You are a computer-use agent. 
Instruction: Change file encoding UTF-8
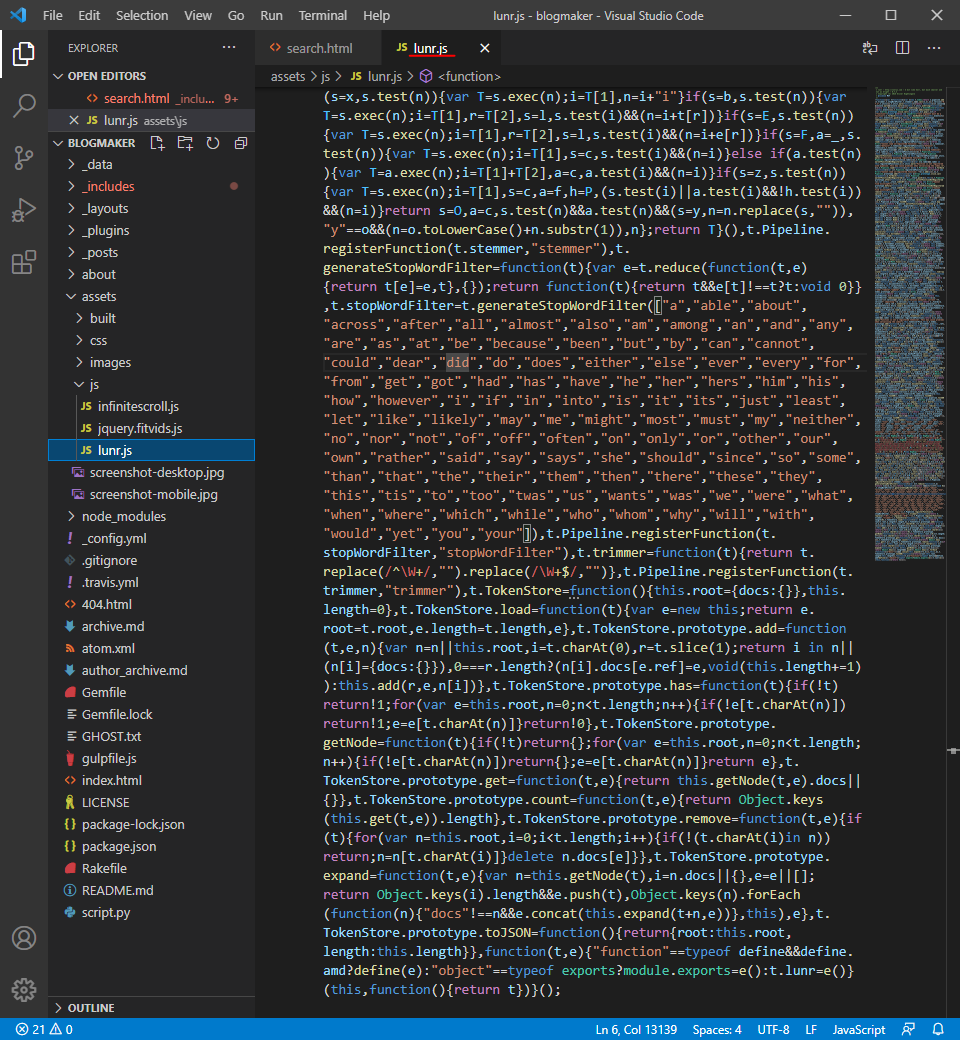(773, 1029)
